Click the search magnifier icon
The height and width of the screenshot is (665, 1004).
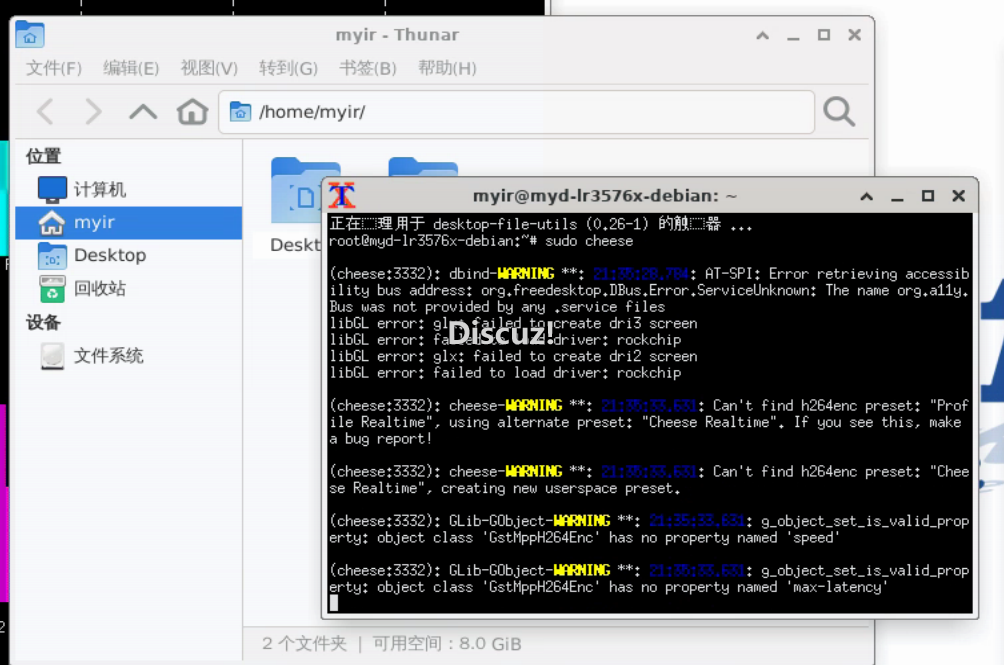pos(839,111)
